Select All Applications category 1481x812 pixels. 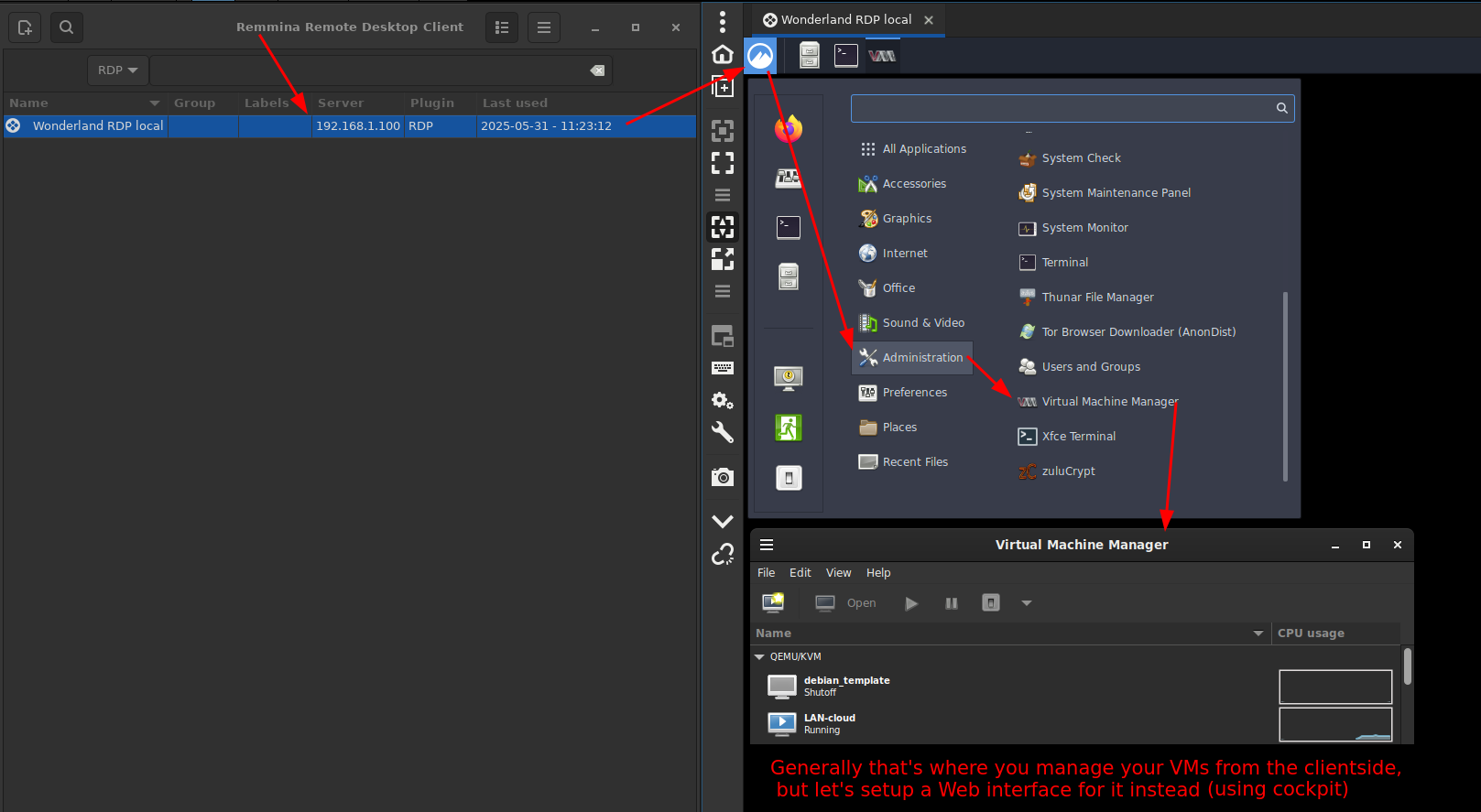(912, 149)
